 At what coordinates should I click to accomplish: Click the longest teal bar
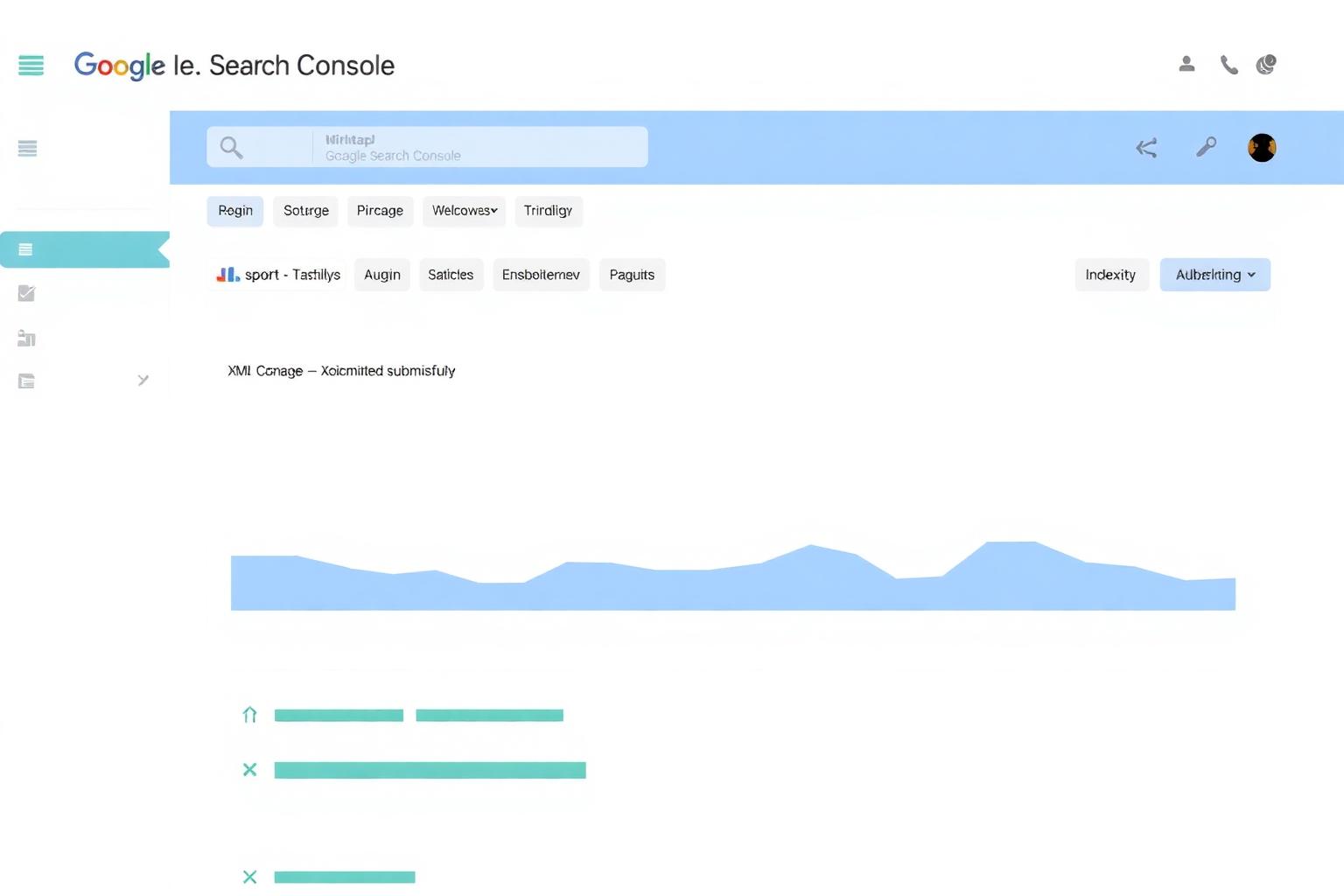430,770
